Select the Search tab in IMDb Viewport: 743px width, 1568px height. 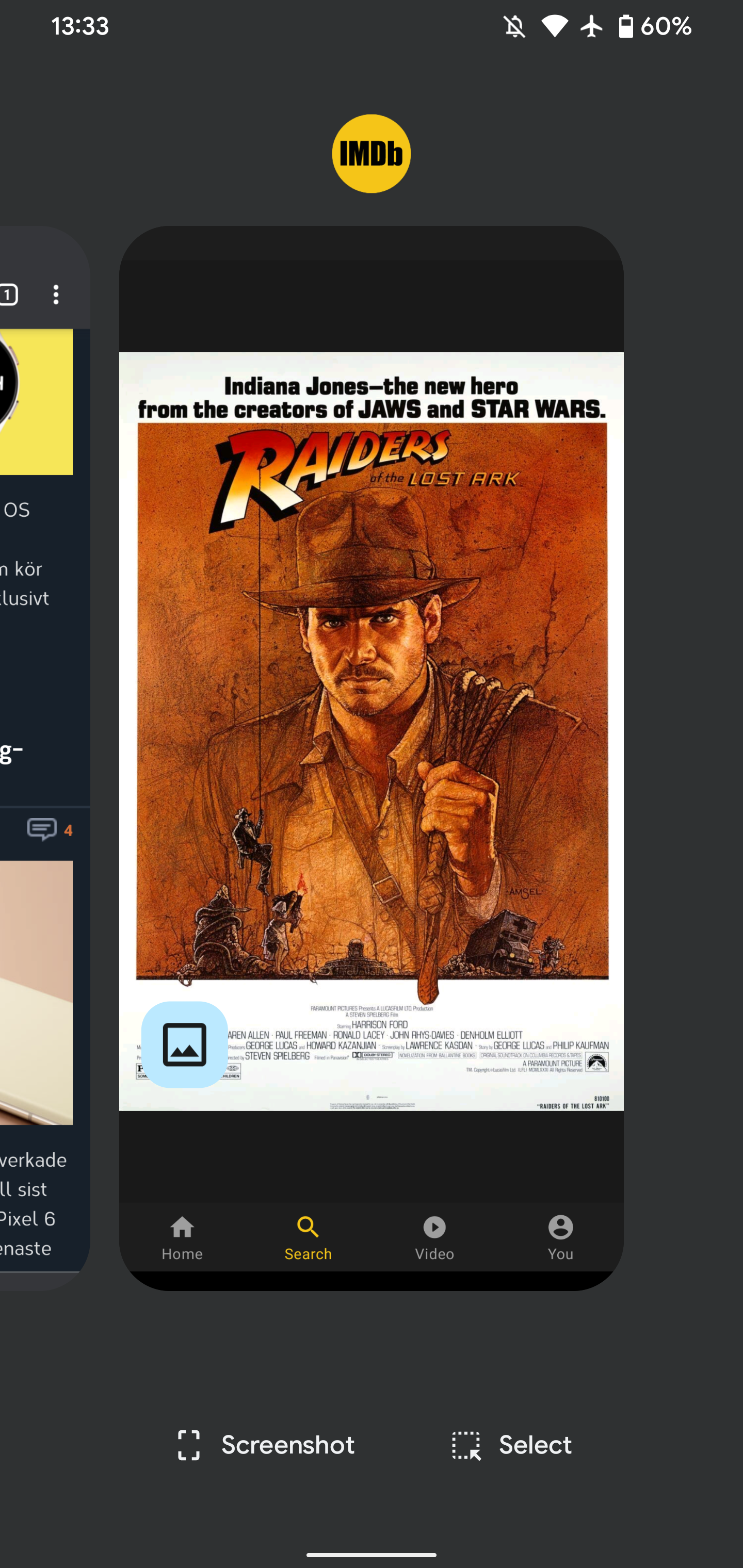(308, 1237)
